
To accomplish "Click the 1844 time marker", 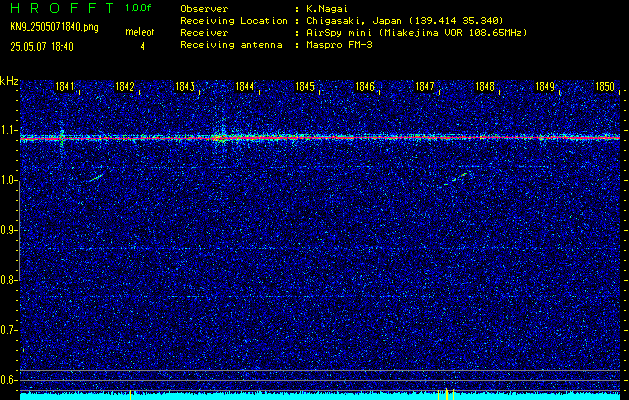I will click(244, 87).
